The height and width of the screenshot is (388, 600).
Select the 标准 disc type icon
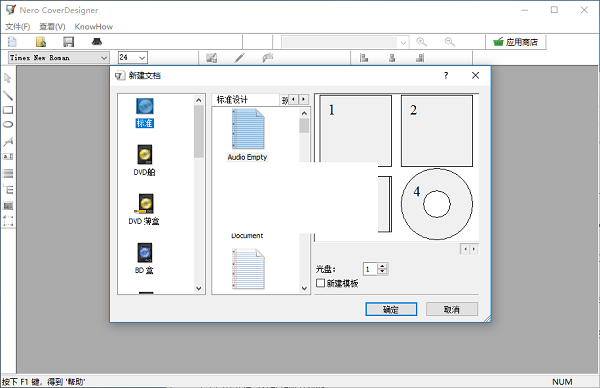point(145,106)
